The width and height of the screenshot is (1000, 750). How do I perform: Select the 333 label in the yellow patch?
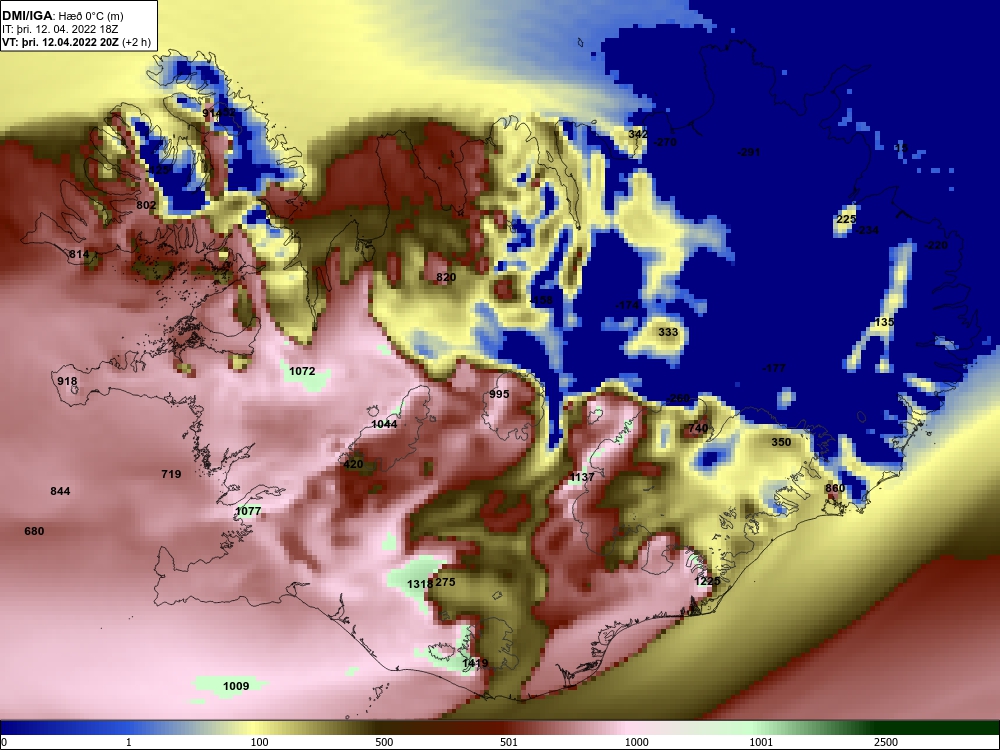pos(668,332)
